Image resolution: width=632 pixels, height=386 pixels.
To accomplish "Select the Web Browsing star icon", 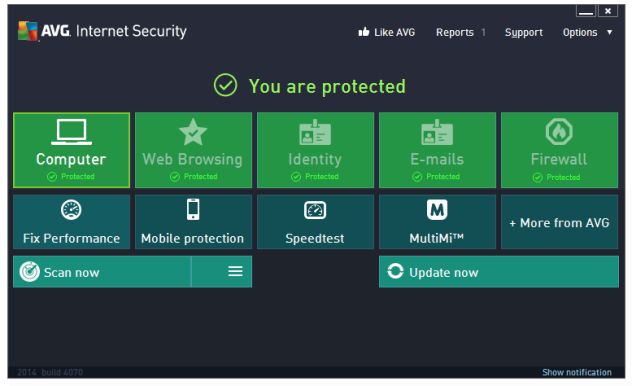I will (193, 132).
